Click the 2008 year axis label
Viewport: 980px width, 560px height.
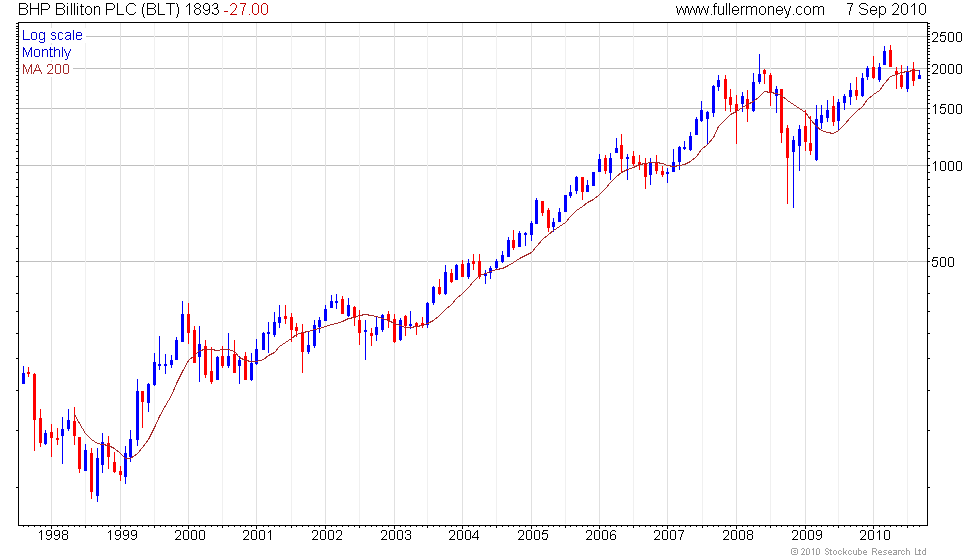[738, 535]
